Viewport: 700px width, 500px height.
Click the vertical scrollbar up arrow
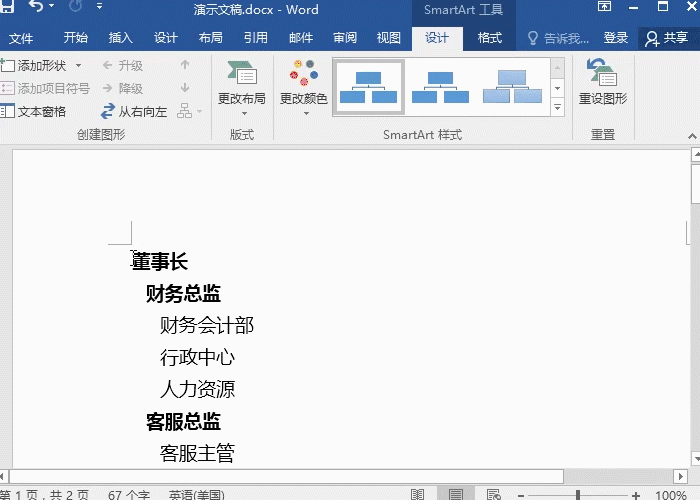point(695,155)
